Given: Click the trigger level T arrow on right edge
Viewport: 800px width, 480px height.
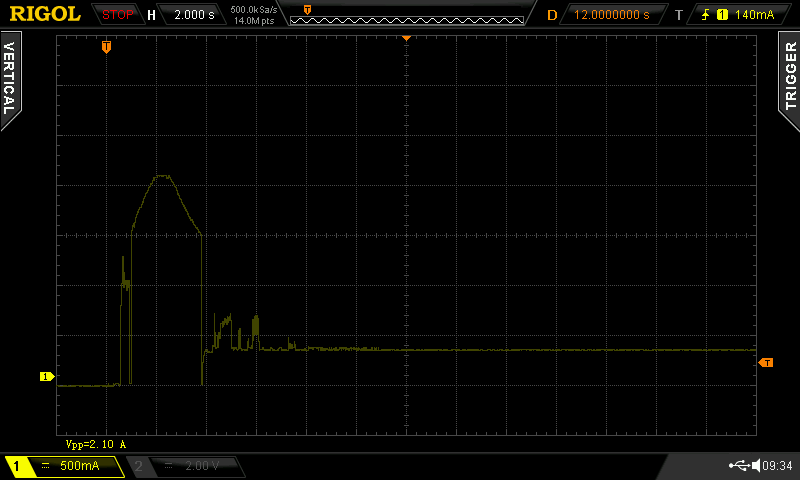Looking at the screenshot, I should [766, 363].
